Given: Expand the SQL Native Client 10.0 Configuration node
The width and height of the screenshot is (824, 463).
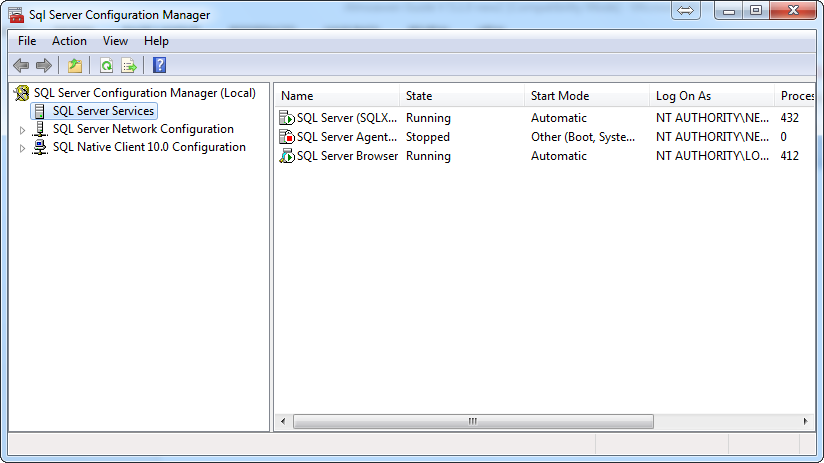Looking at the screenshot, I should click(22, 148).
